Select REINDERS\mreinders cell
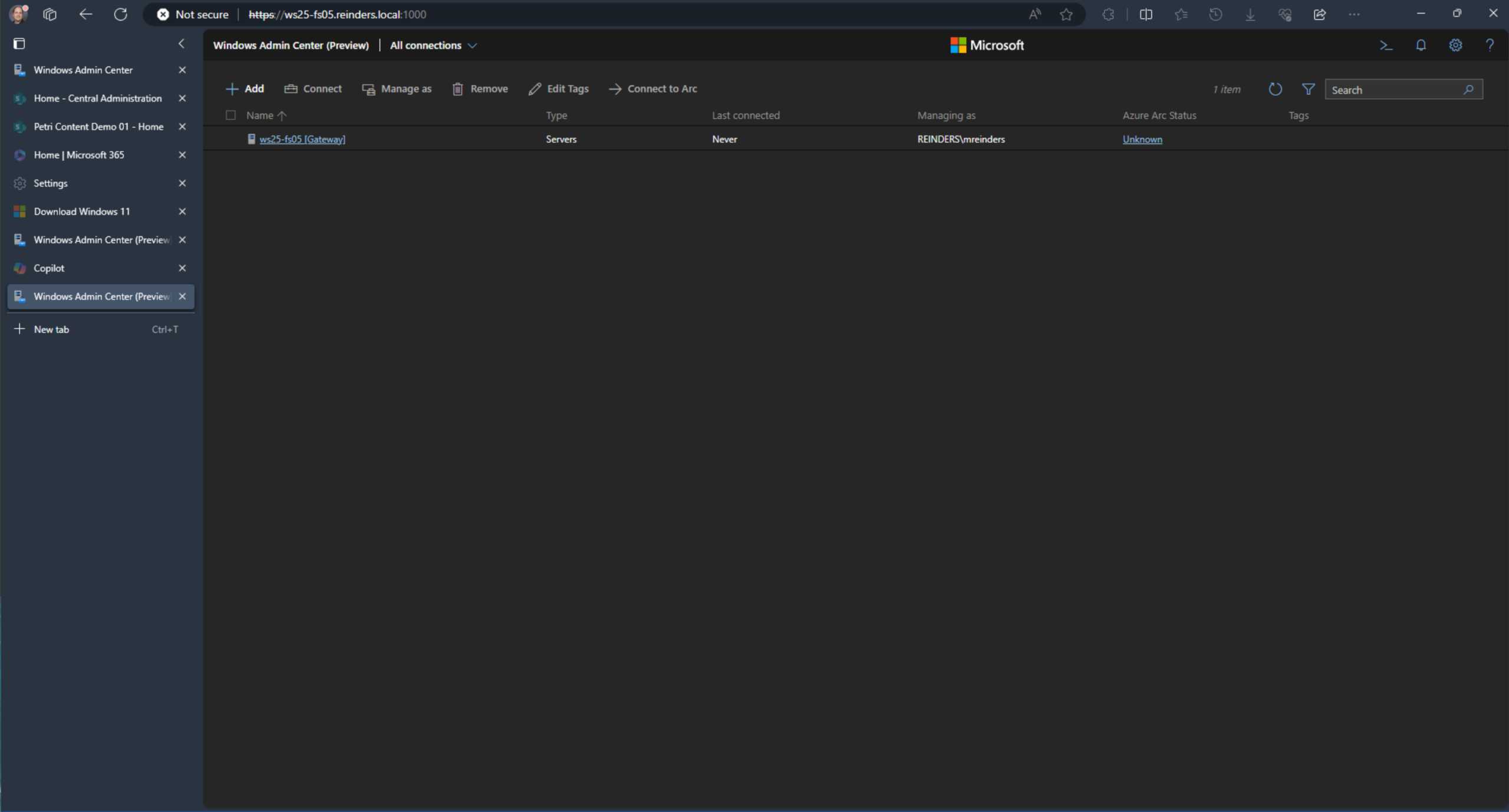Viewport: 1509px width, 812px height. click(x=961, y=140)
